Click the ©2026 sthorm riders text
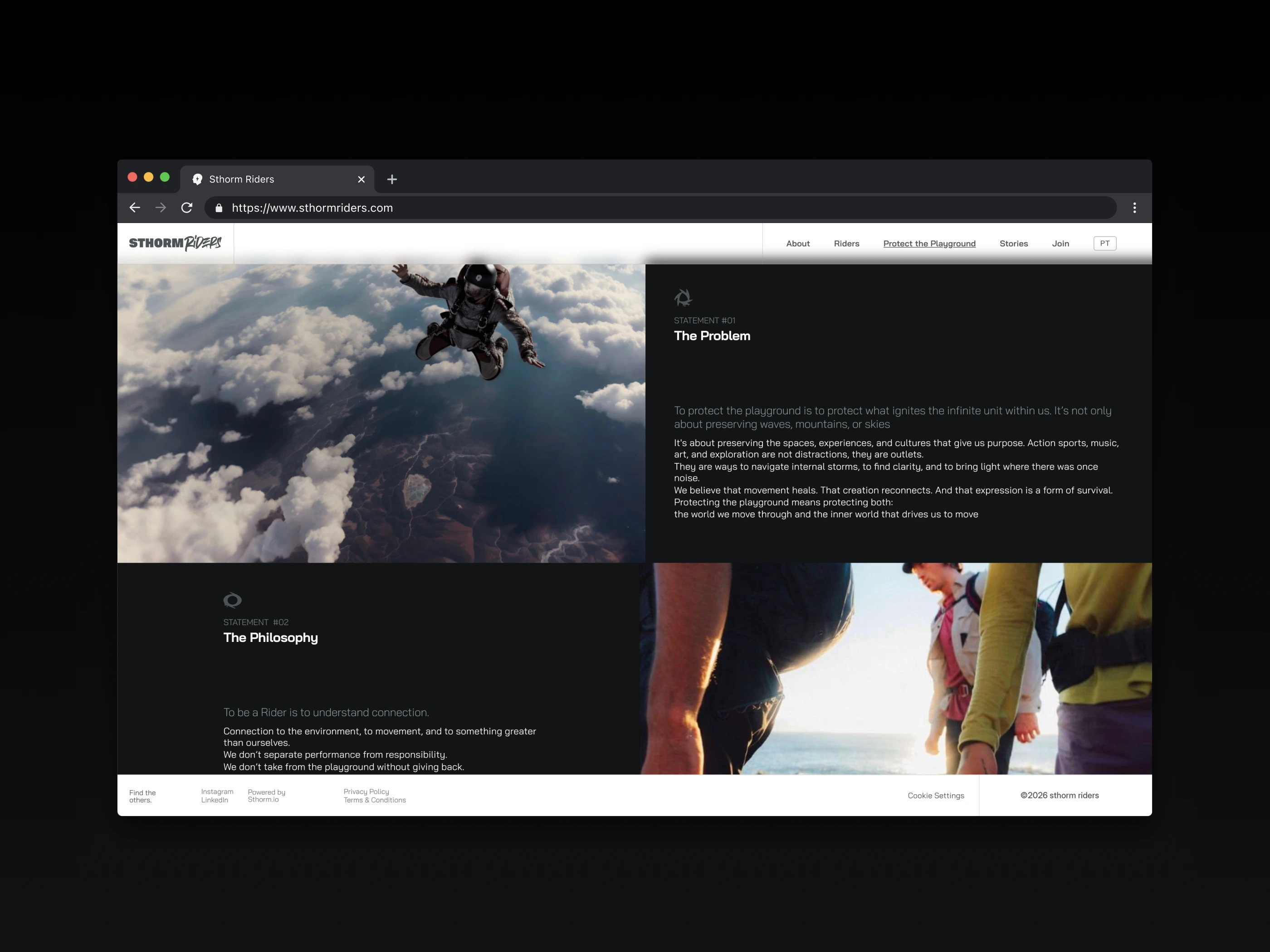The image size is (1270, 952). 1059,795
